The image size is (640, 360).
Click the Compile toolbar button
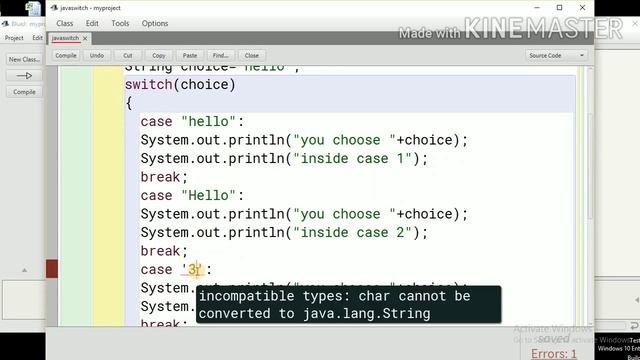pos(66,56)
